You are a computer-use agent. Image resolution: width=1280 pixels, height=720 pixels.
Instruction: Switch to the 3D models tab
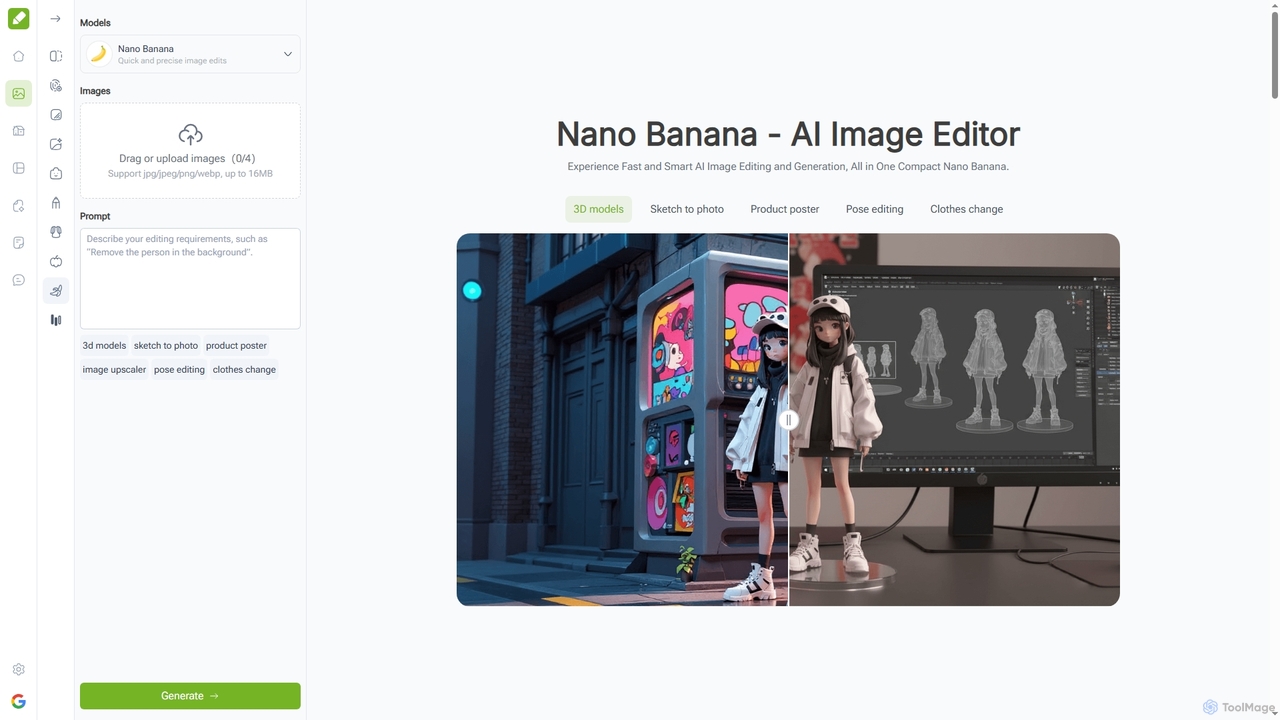(598, 209)
